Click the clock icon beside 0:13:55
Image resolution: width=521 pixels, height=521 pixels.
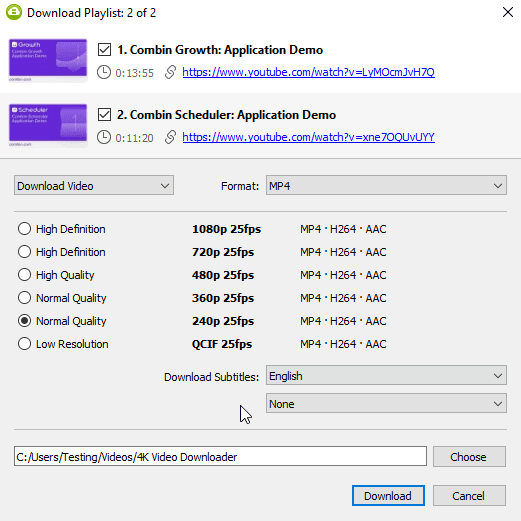[104, 72]
